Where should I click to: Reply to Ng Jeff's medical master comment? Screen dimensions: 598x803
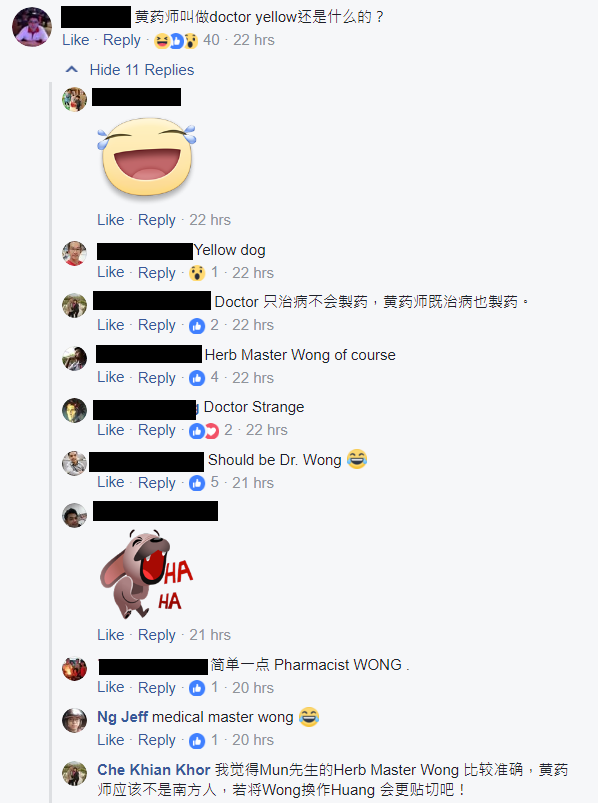click(157, 740)
